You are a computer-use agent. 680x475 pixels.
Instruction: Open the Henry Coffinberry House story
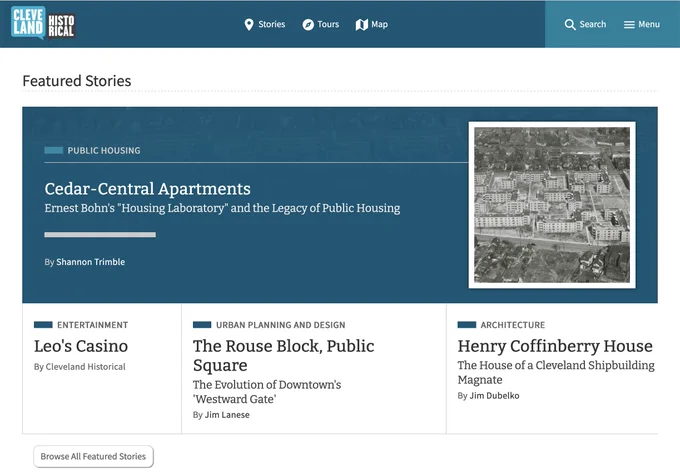click(555, 346)
